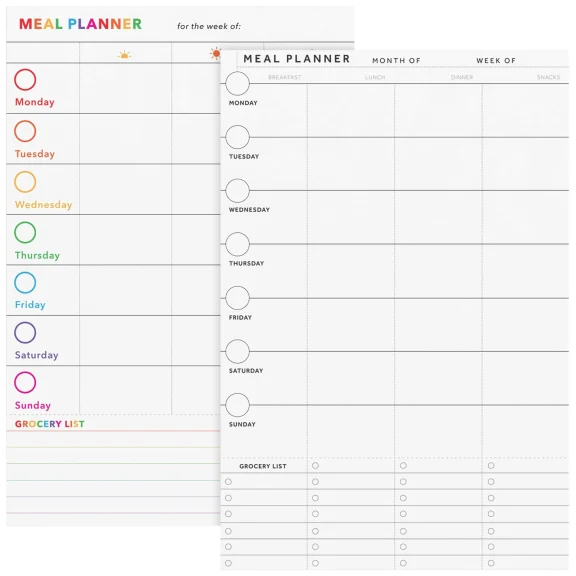
Task: Check the orange Tuesday circle
Action: tap(25, 131)
